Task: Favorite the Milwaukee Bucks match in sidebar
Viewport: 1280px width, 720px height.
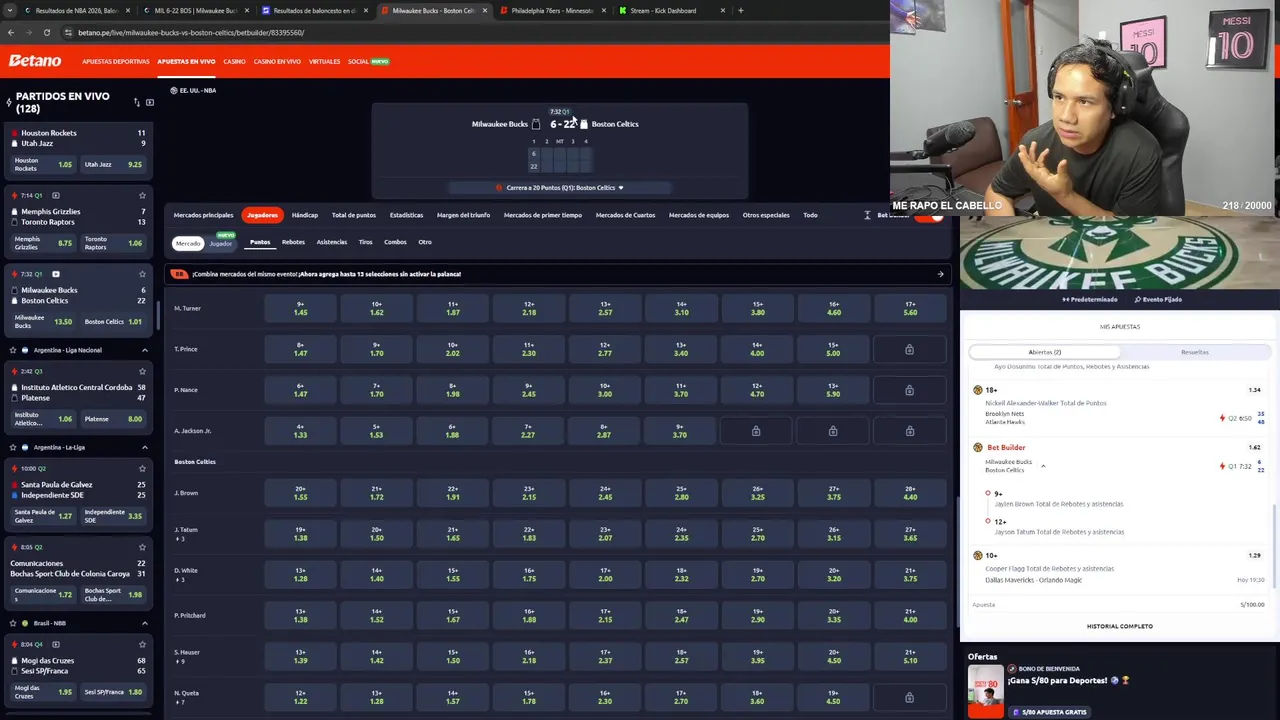Action: (x=142, y=274)
